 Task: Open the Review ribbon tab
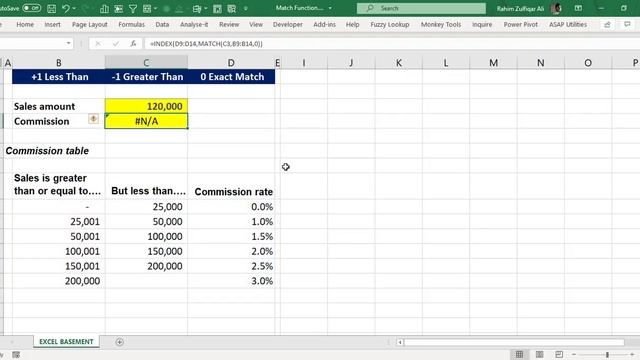click(x=229, y=24)
